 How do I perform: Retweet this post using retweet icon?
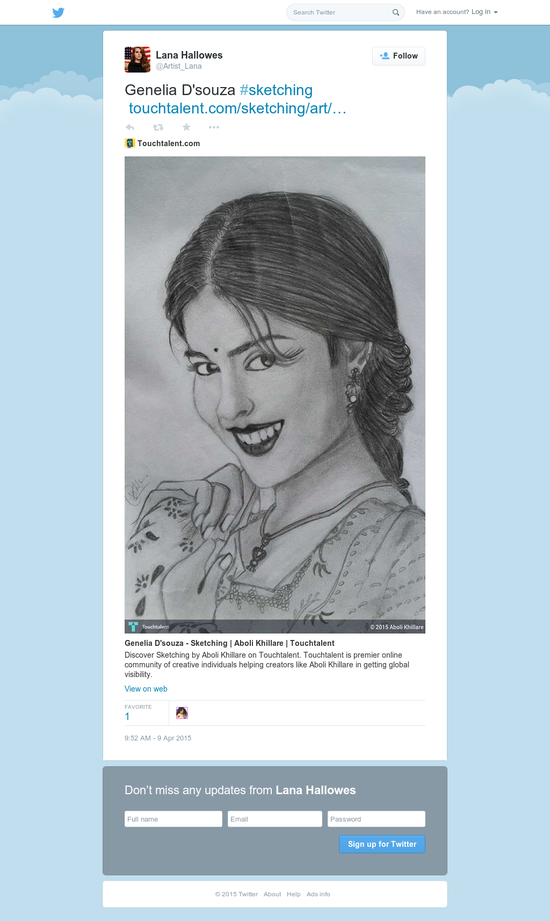coord(158,127)
